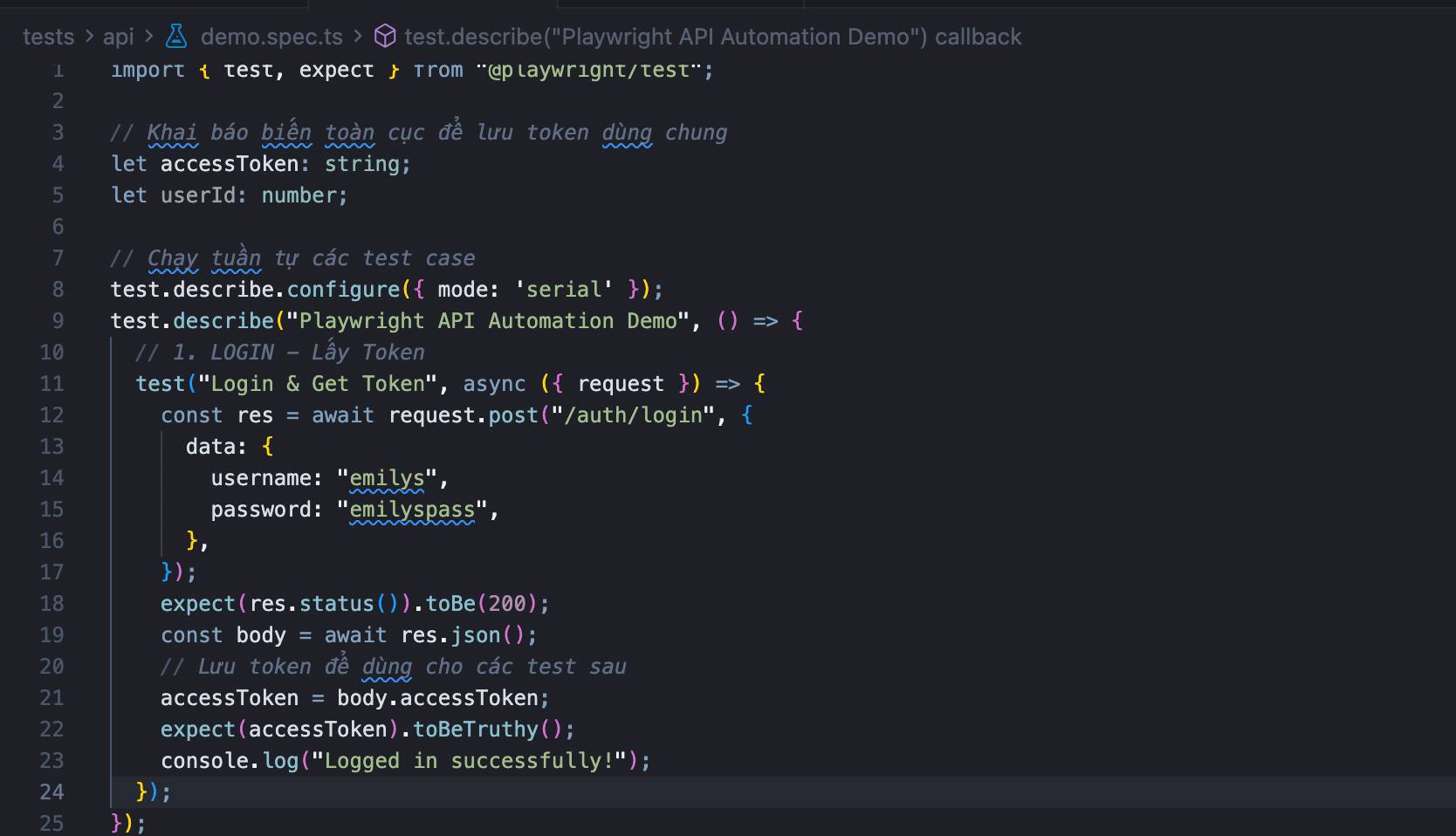1456x836 pixels.
Task: Click the "emilys" username string
Action: [387, 478]
